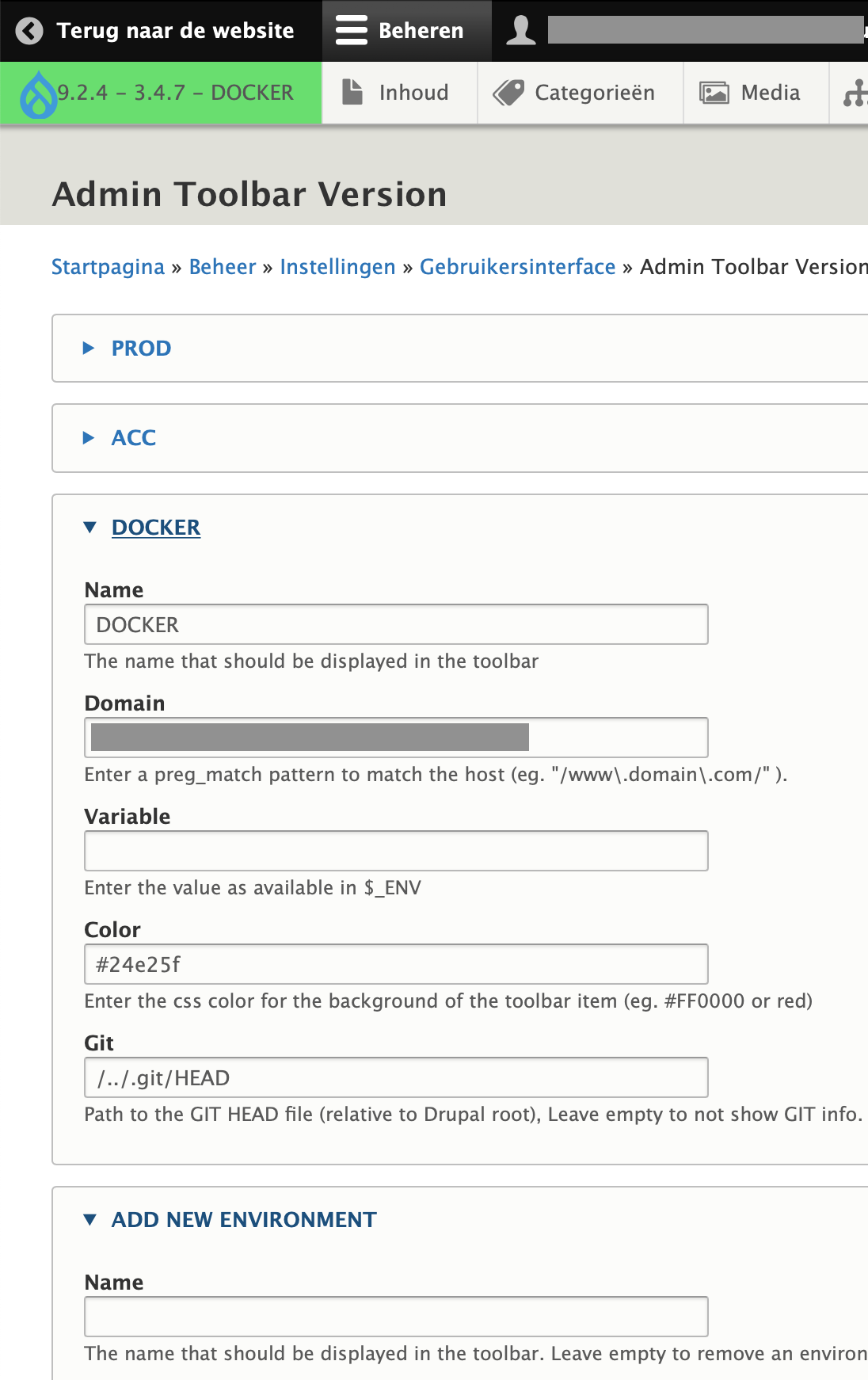Click the Media image icon

(714, 93)
